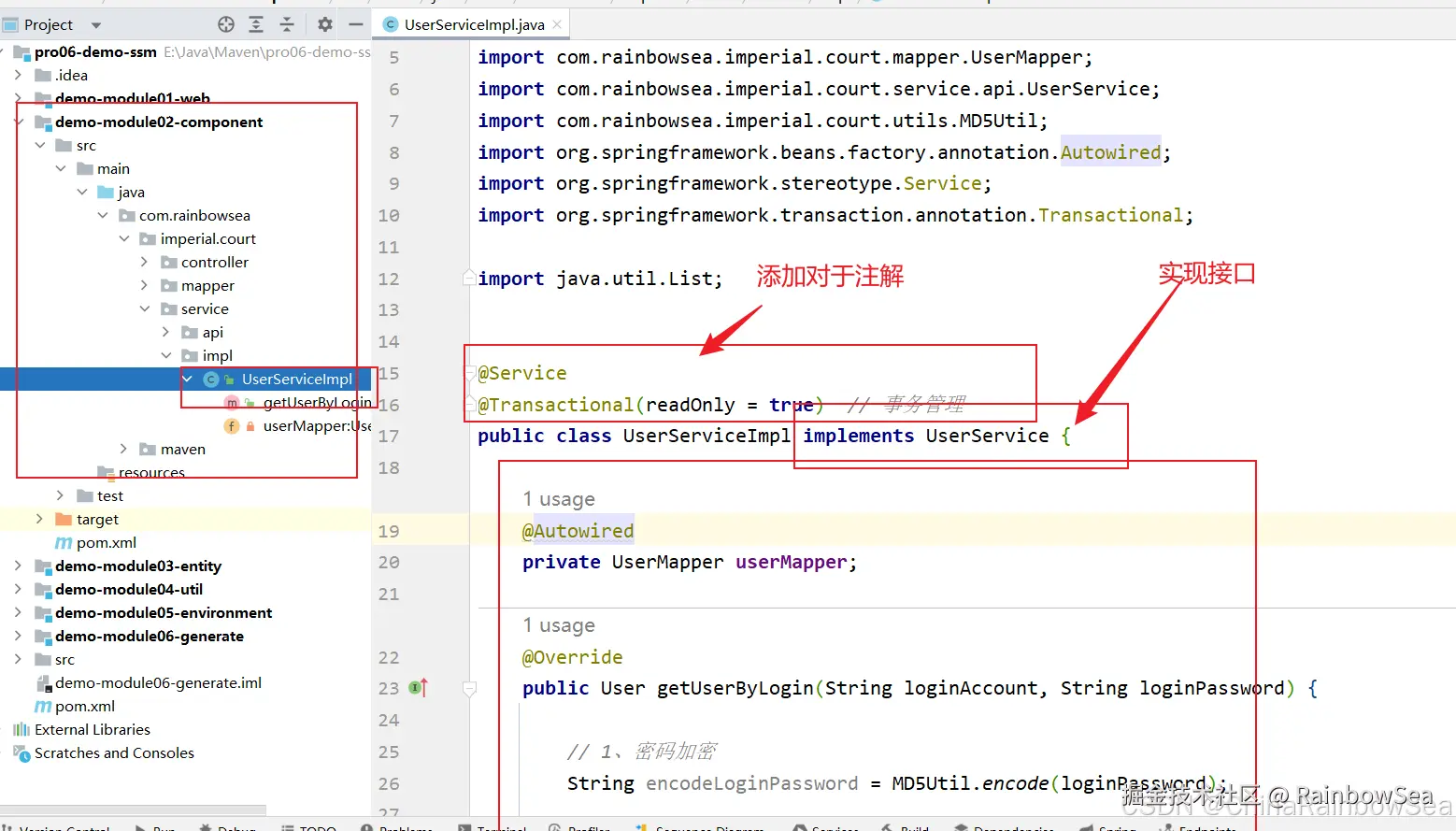
Task: Collapse the demo-module02-component node
Action: (18, 122)
